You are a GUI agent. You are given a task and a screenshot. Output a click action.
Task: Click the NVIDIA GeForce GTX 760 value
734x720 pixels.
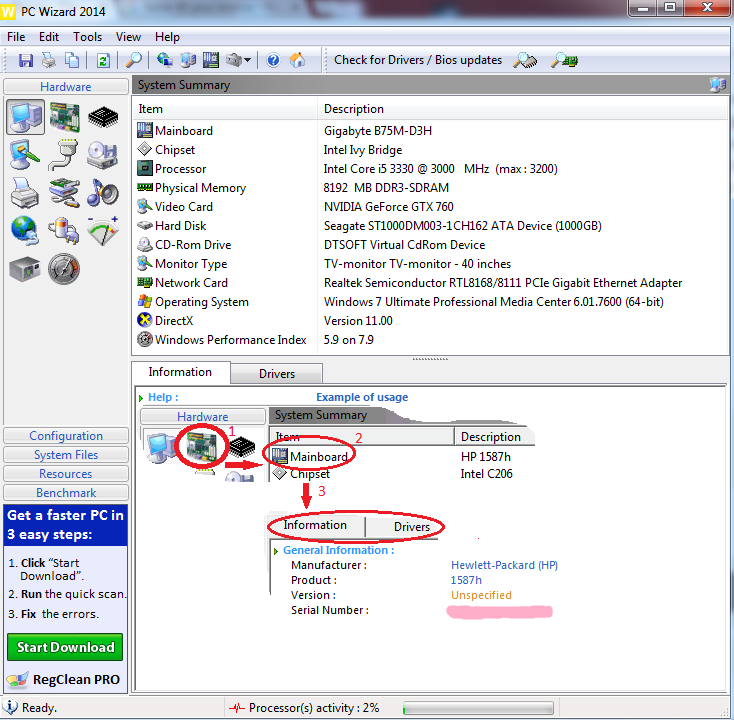click(x=389, y=207)
